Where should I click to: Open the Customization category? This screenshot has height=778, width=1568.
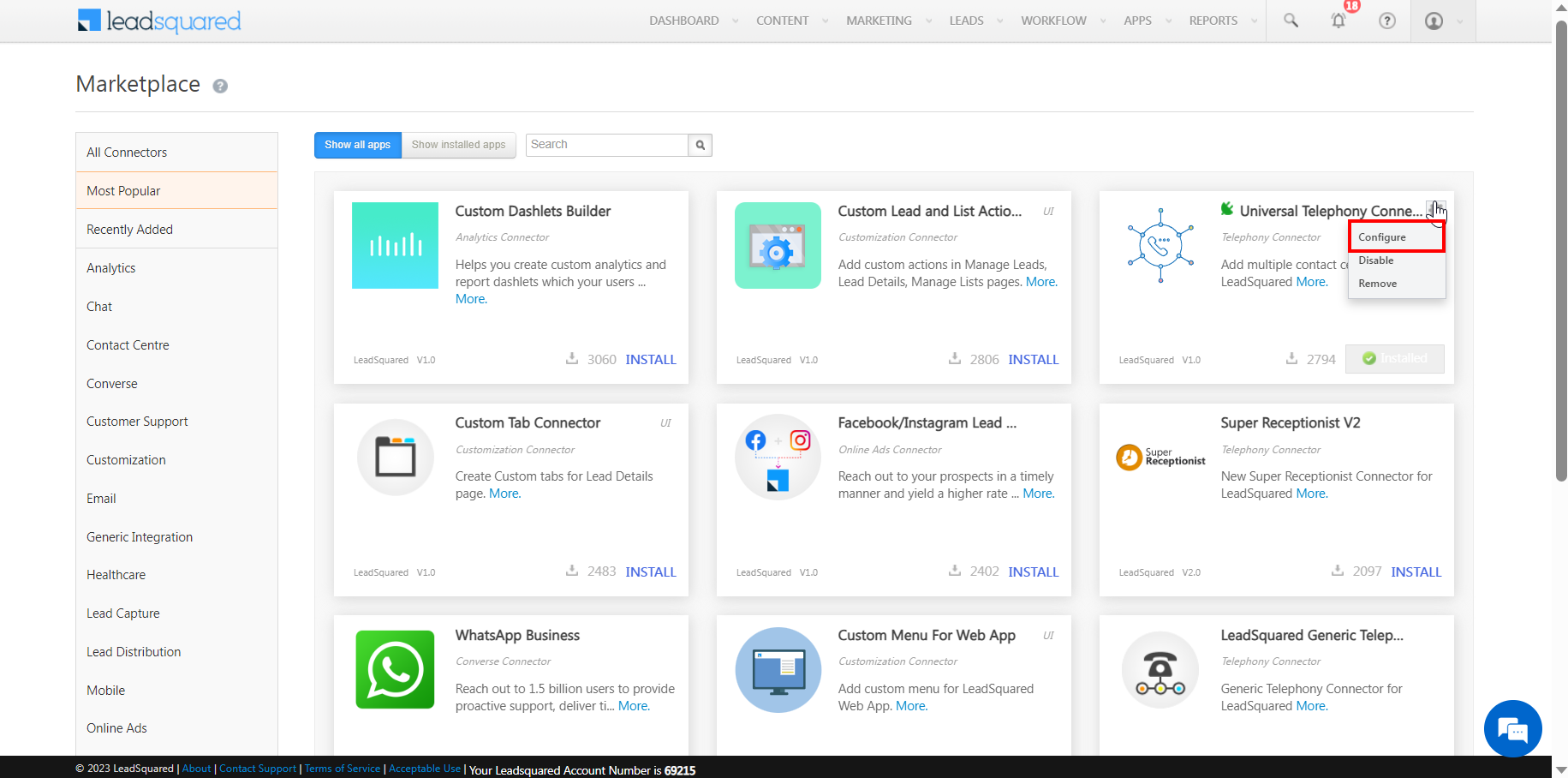(176, 460)
